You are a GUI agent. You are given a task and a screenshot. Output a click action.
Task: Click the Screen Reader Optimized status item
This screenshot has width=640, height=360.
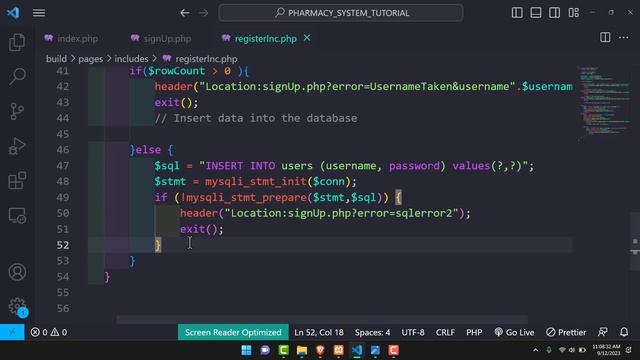click(x=233, y=332)
